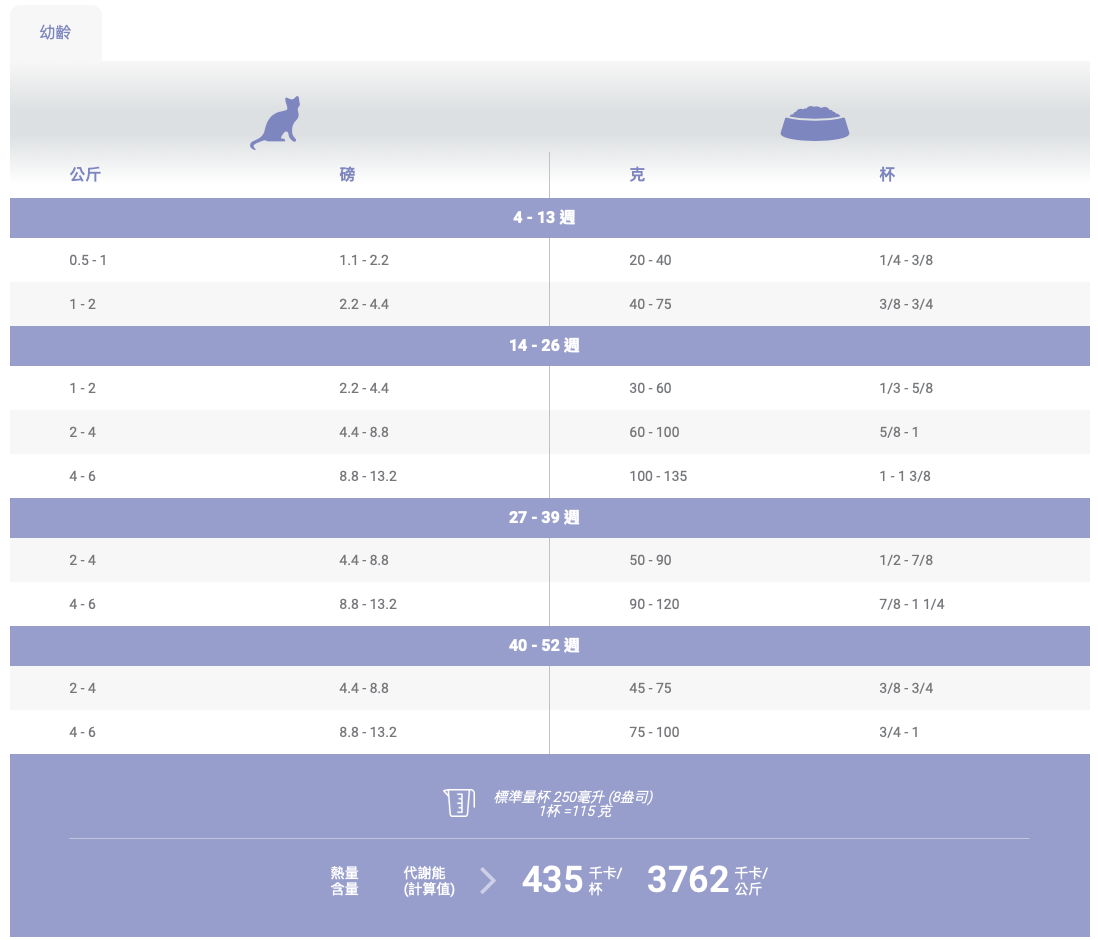Click the food bowl icon
Image resolution: width=1098 pixels, height=940 pixels.
[814, 122]
